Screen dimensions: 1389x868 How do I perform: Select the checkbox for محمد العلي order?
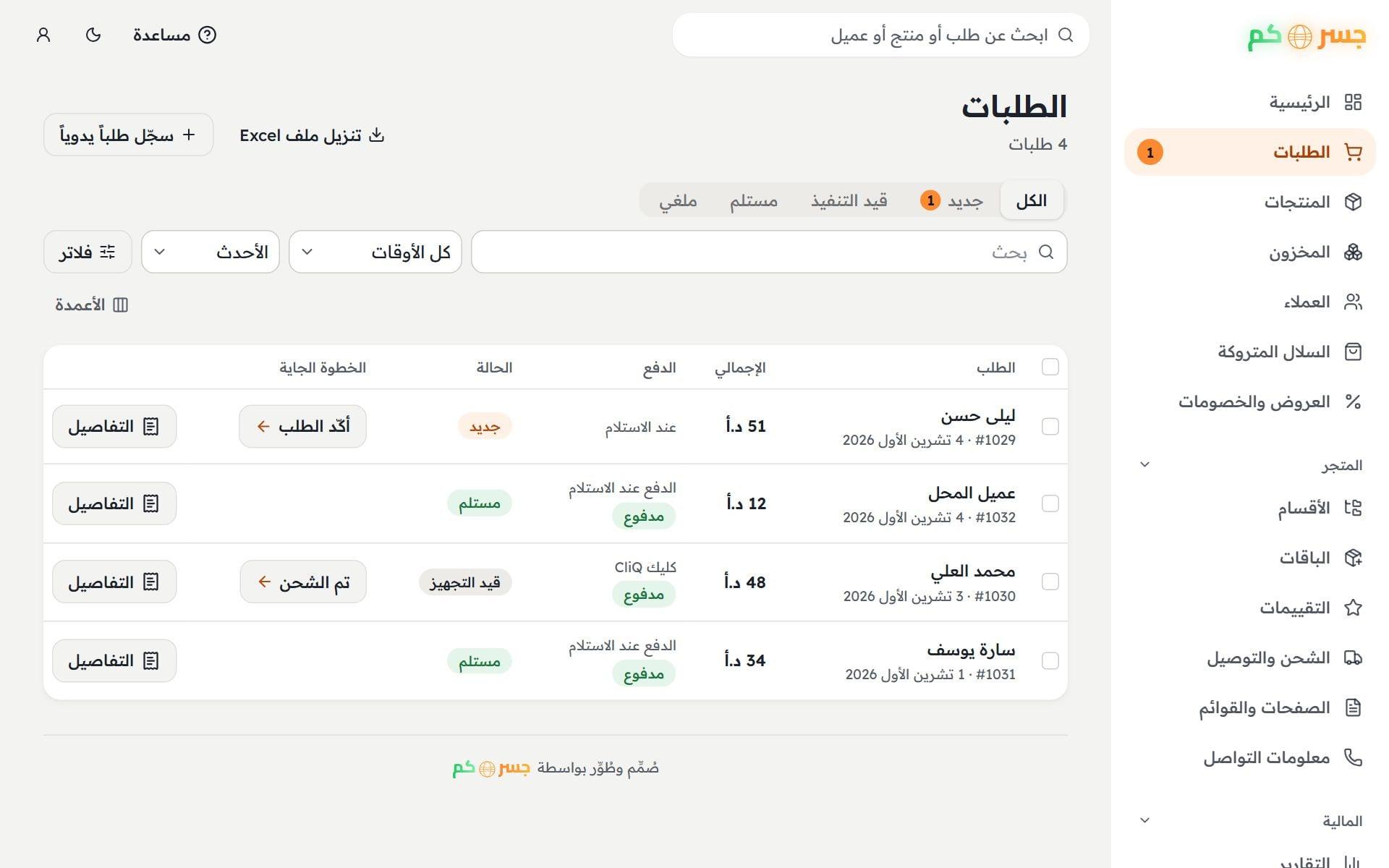click(x=1050, y=582)
